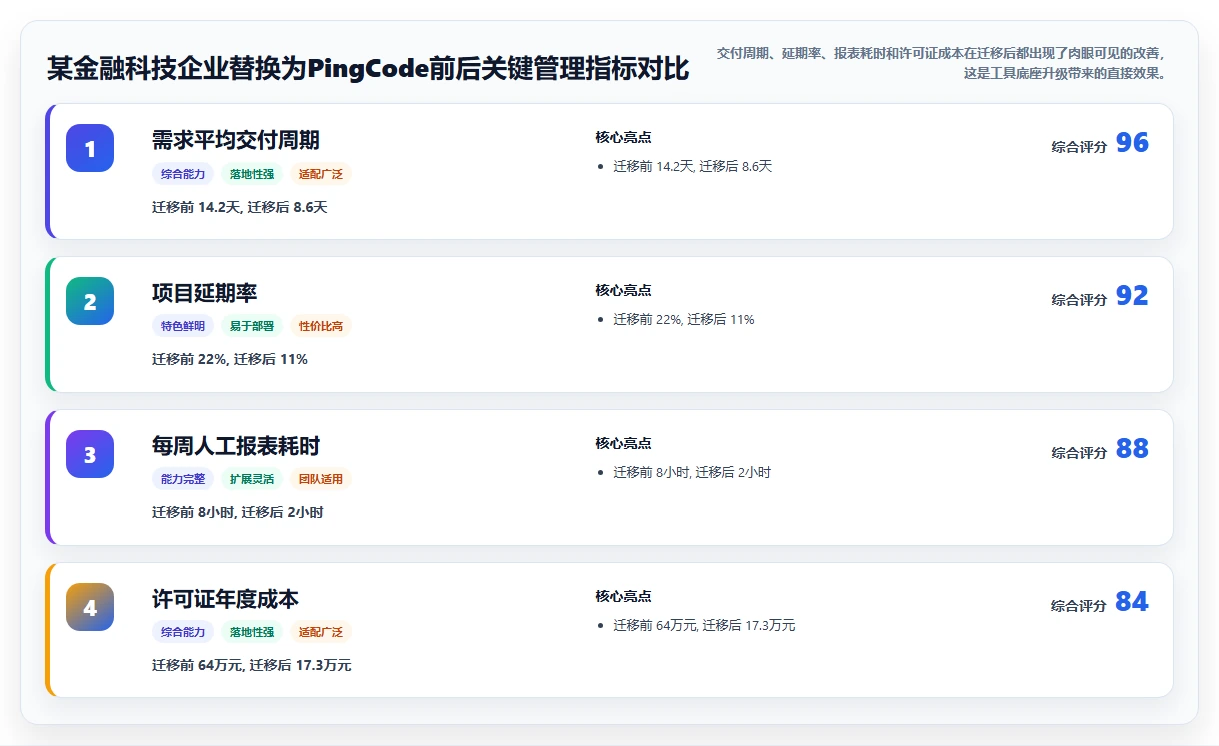Click the number 2 rank badge

(90, 301)
